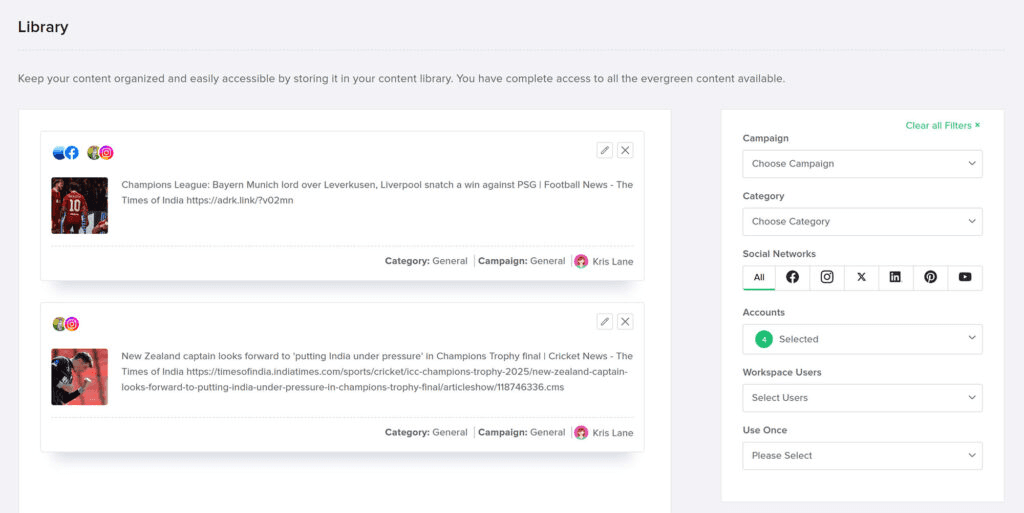Click Campaign: General on New Zealand post
1024x513 pixels.
tap(521, 432)
